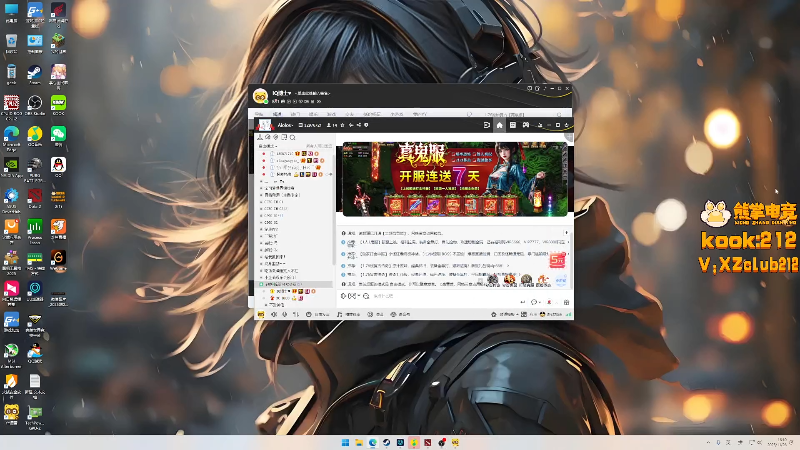Click the share icon in channel header
Image resolution: width=800 pixels, height=450 pixels.
(x=359, y=125)
